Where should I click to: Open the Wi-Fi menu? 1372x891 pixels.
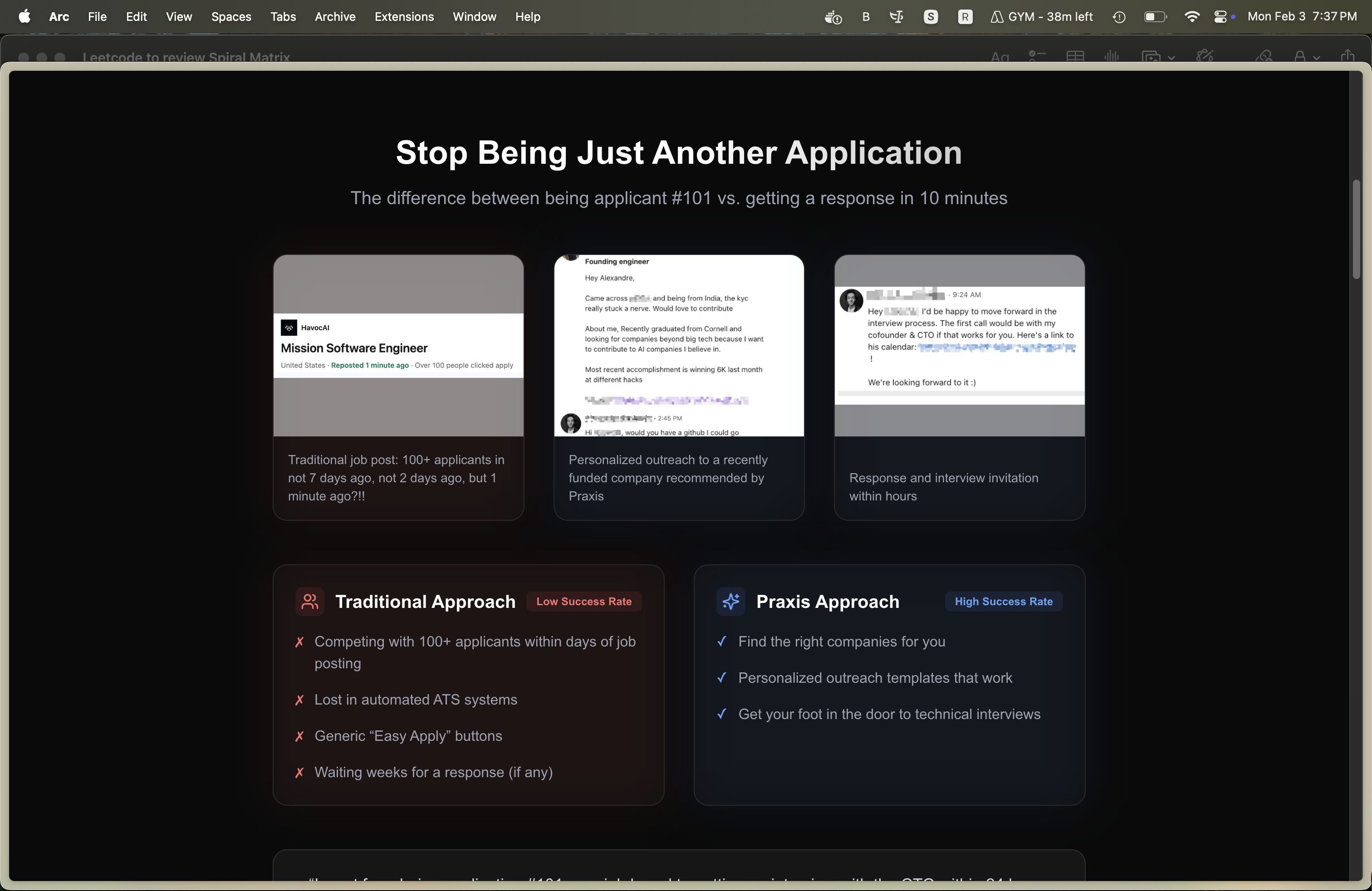[x=1191, y=17]
